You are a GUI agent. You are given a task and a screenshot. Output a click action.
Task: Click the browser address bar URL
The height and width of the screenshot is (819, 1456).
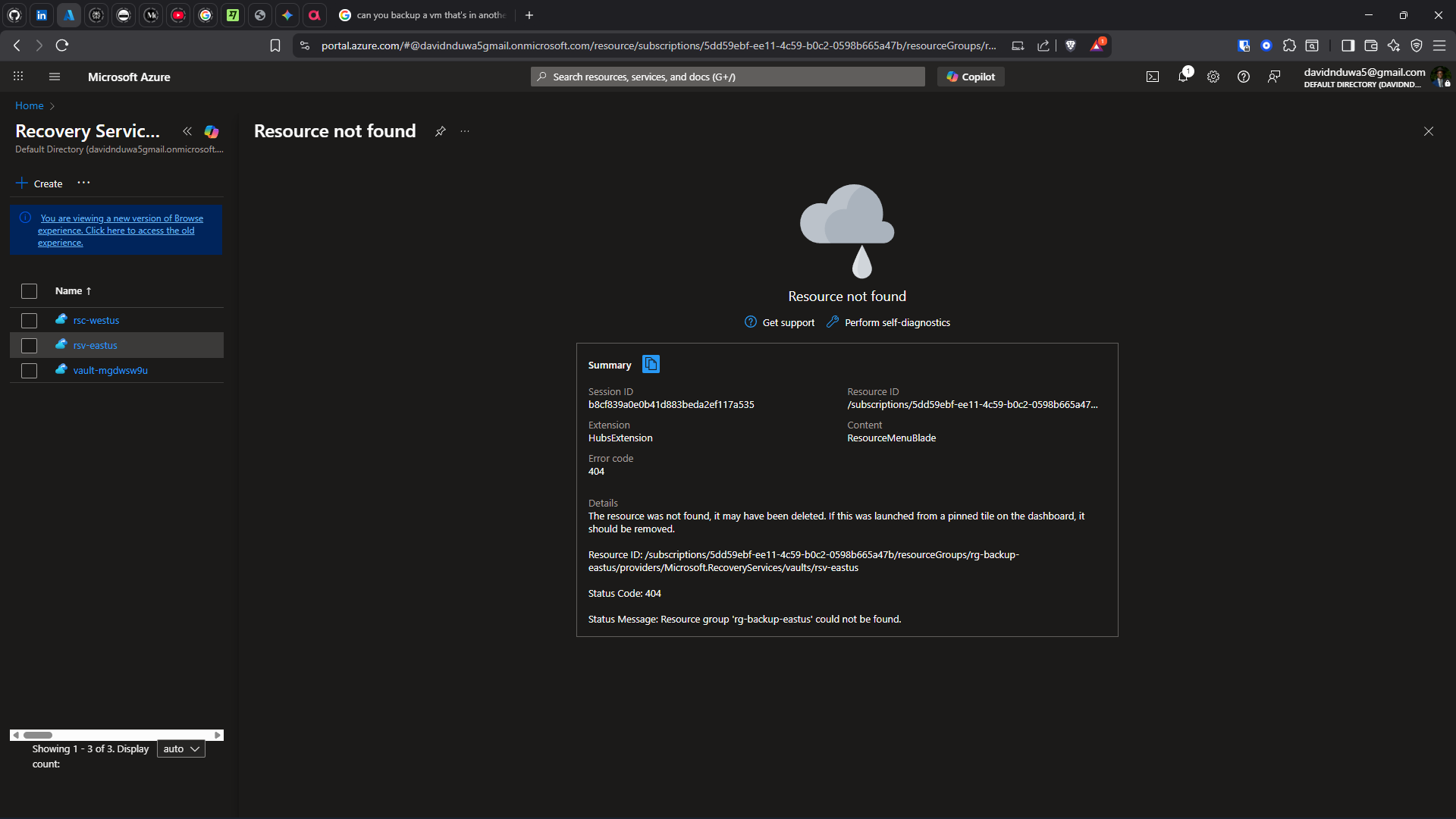658,45
